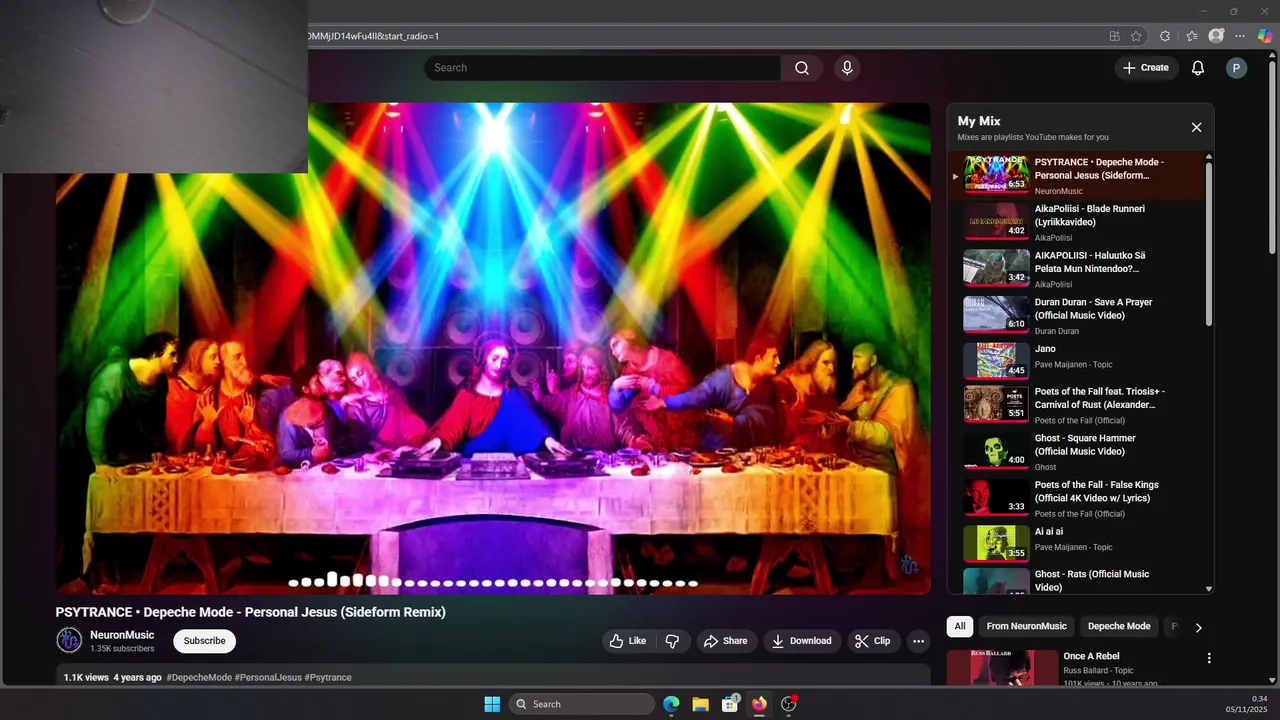Screen dimensions: 1280x720
Task: Dislike the video with thumbs-down icon
Action: 673,641
